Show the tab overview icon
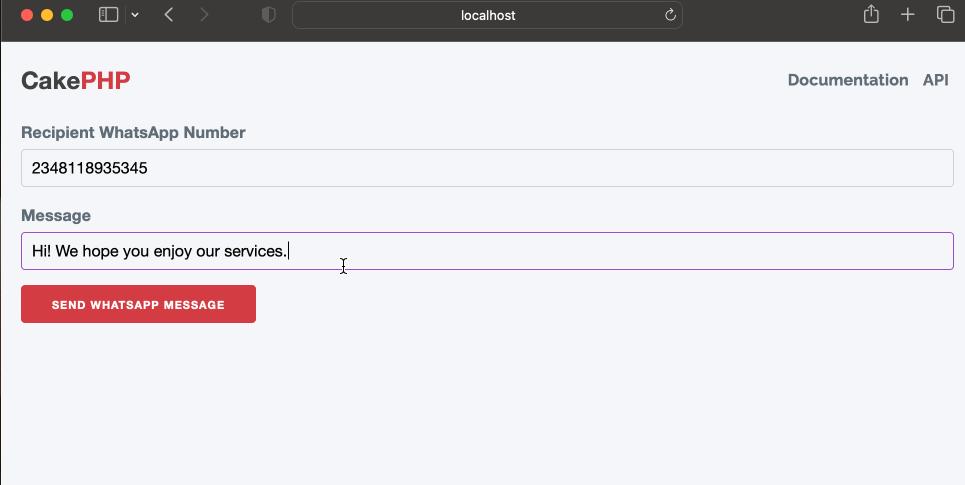Image resolution: width=965 pixels, height=485 pixels. 945,14
